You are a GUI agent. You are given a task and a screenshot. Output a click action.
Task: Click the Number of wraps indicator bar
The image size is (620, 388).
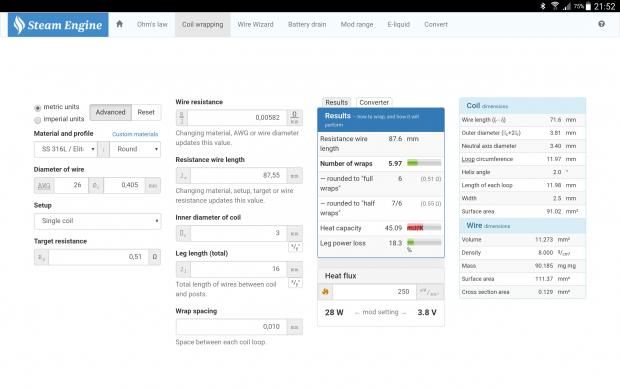coord(424,163)
